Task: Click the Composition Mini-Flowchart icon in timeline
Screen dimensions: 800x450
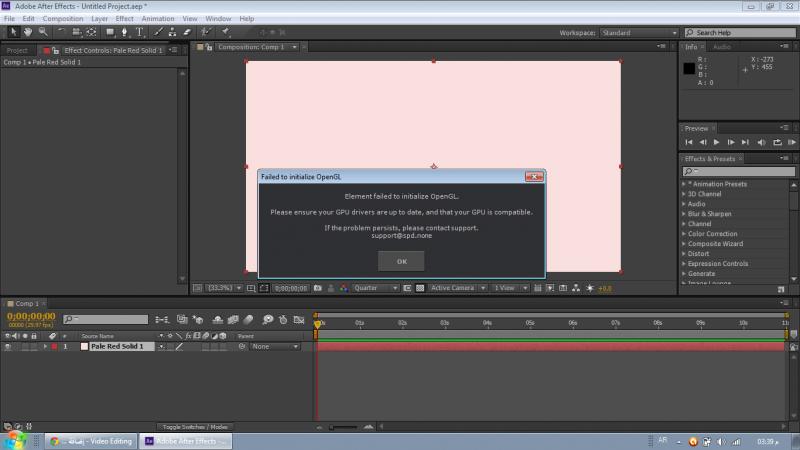Action: (162, 320)
